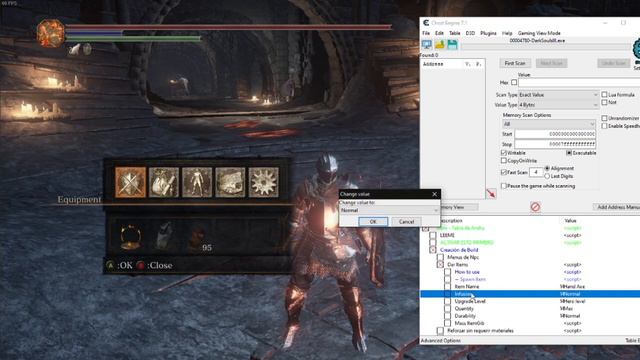The width and height of the screenshot is (640, 360).
Task: Click the Cheat Engine open file folder icon
Action: (440, 44)
